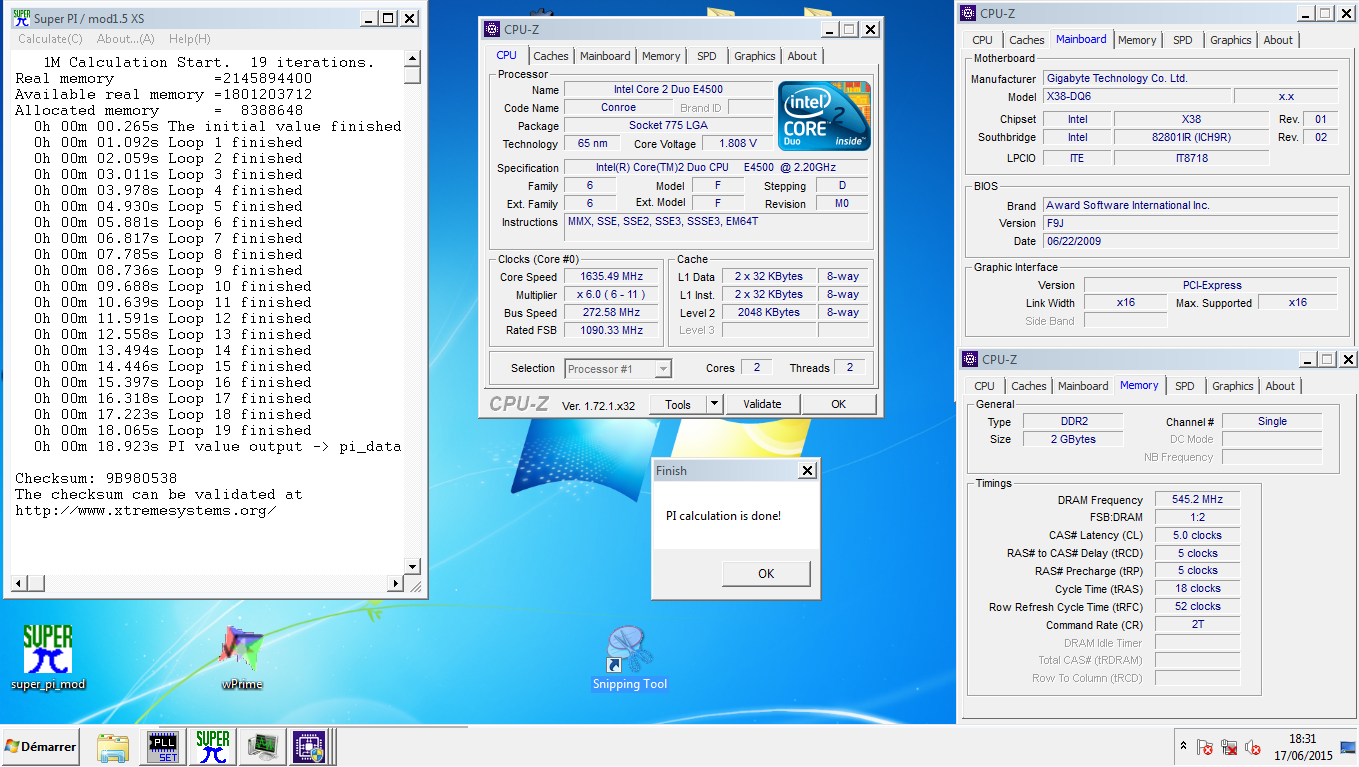Open the About...(A) menu in Super PI

[x=125, y=39]
